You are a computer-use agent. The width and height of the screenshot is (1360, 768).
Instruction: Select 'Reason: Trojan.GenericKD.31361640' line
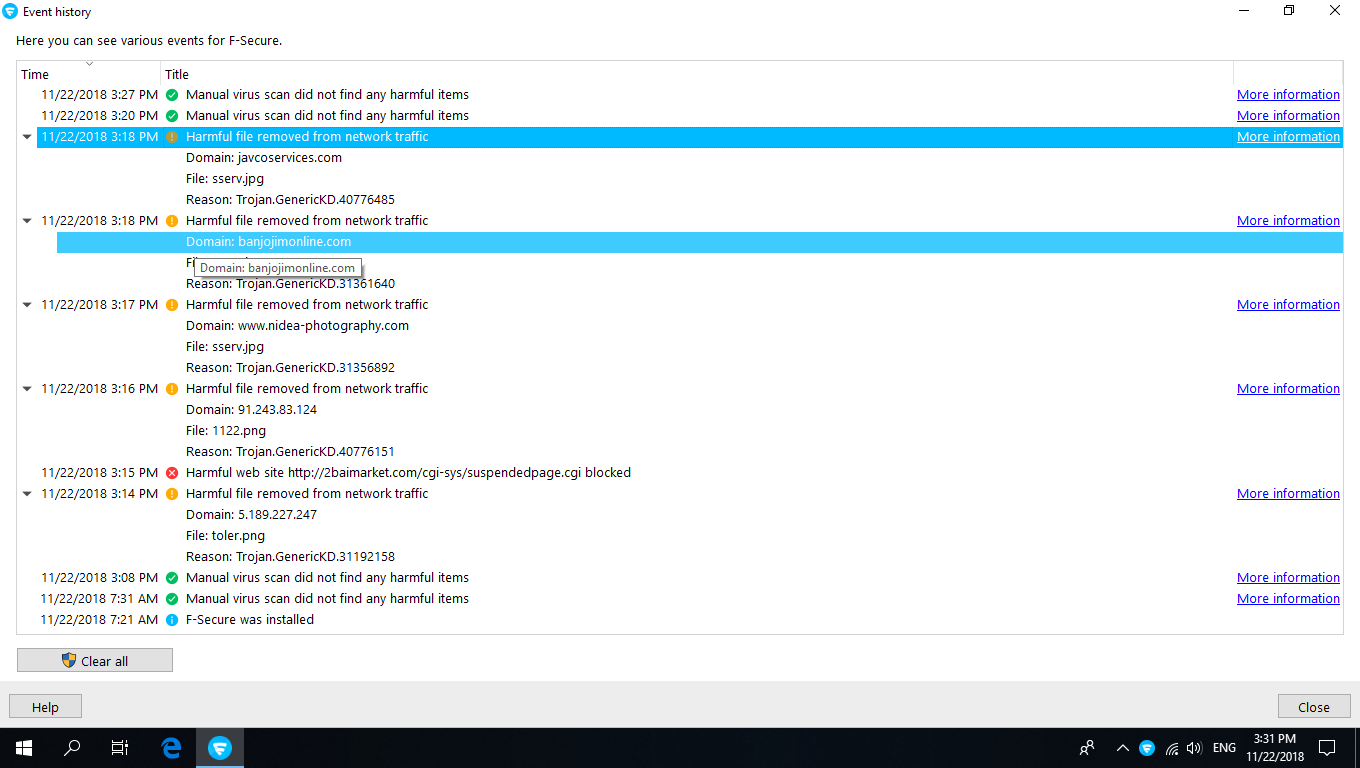[290, 284]
